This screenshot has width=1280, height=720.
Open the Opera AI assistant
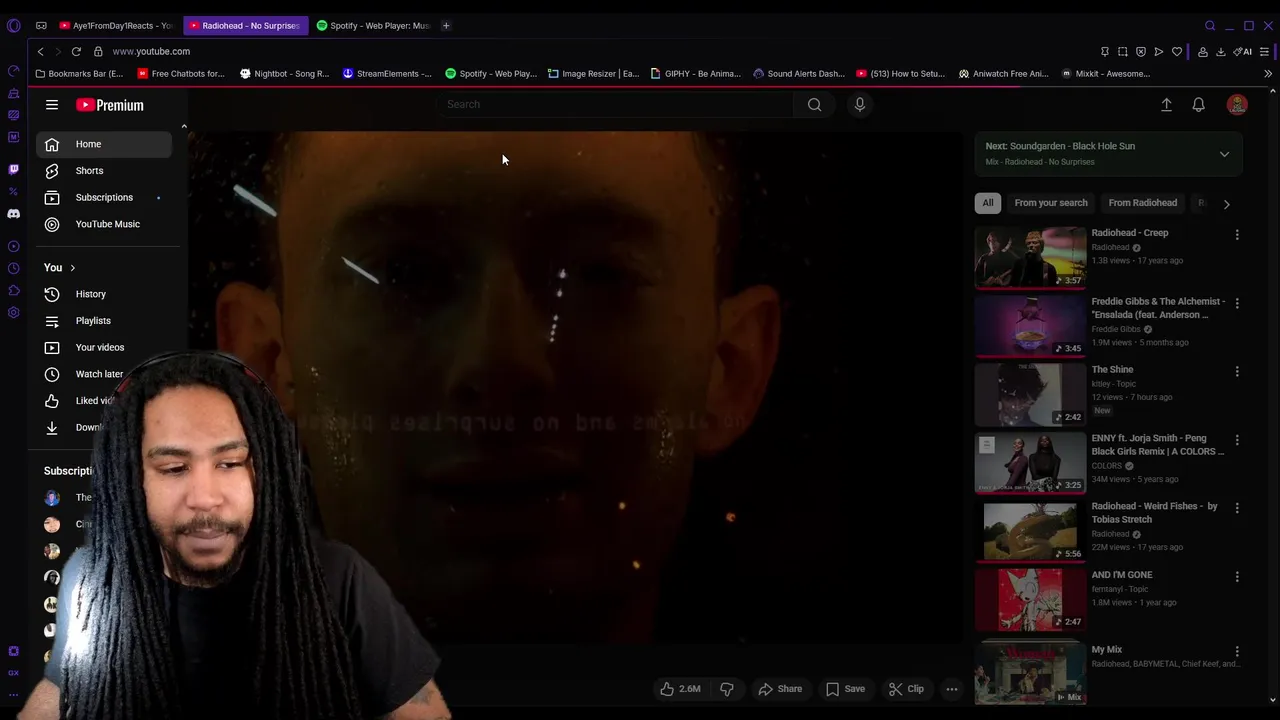click(1243, 52)
